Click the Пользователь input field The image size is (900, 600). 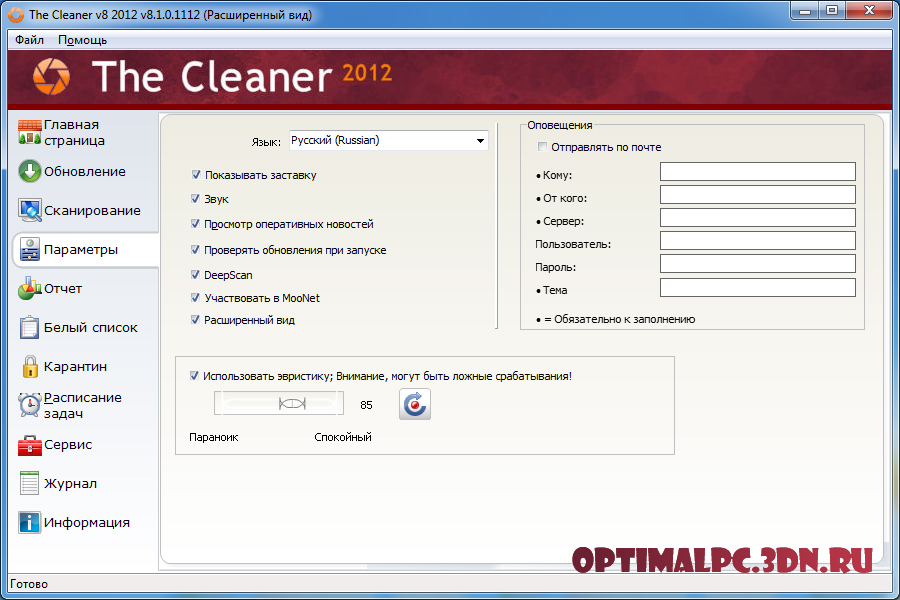point(758,240)
